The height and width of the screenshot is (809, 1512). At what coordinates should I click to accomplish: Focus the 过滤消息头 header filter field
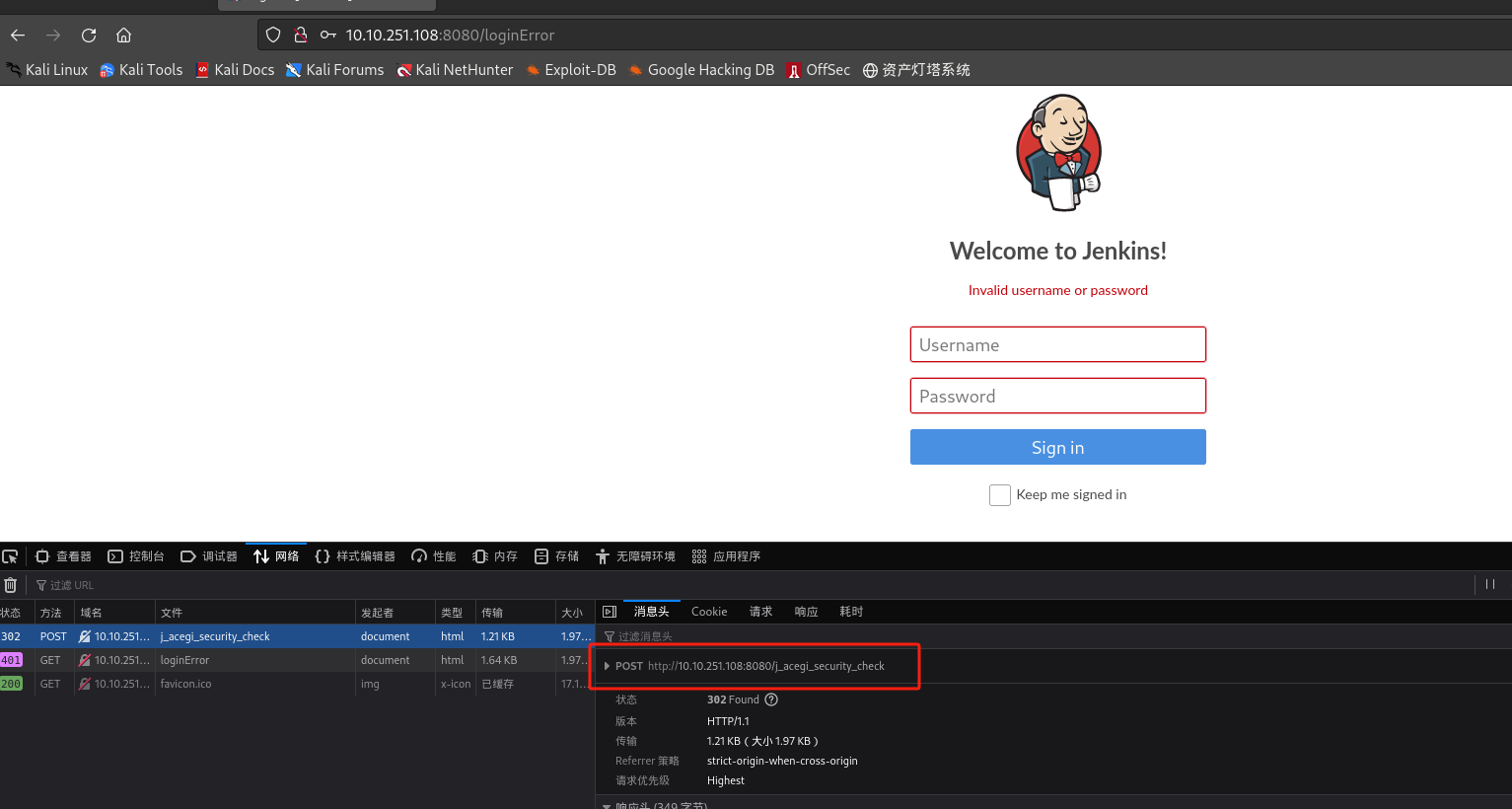pos(1055,636)
